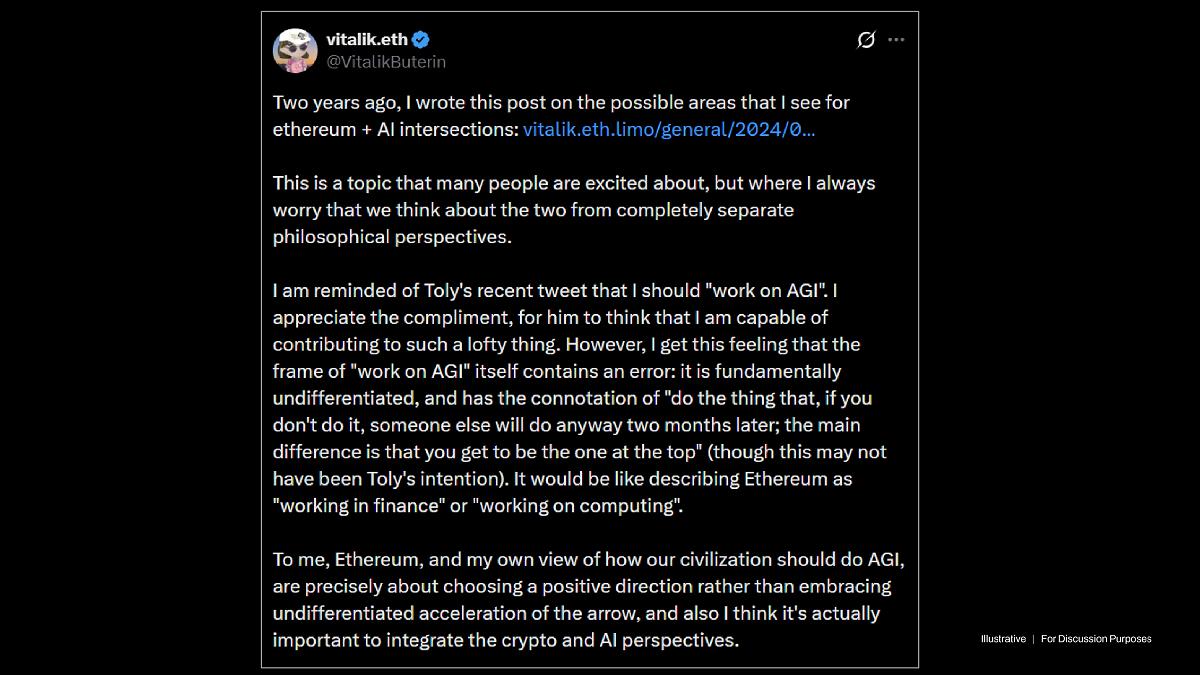The image size is (1200, 675).
Task: Open the vitalik.eth.limo/general/2024 link
Action: (669, 129)
